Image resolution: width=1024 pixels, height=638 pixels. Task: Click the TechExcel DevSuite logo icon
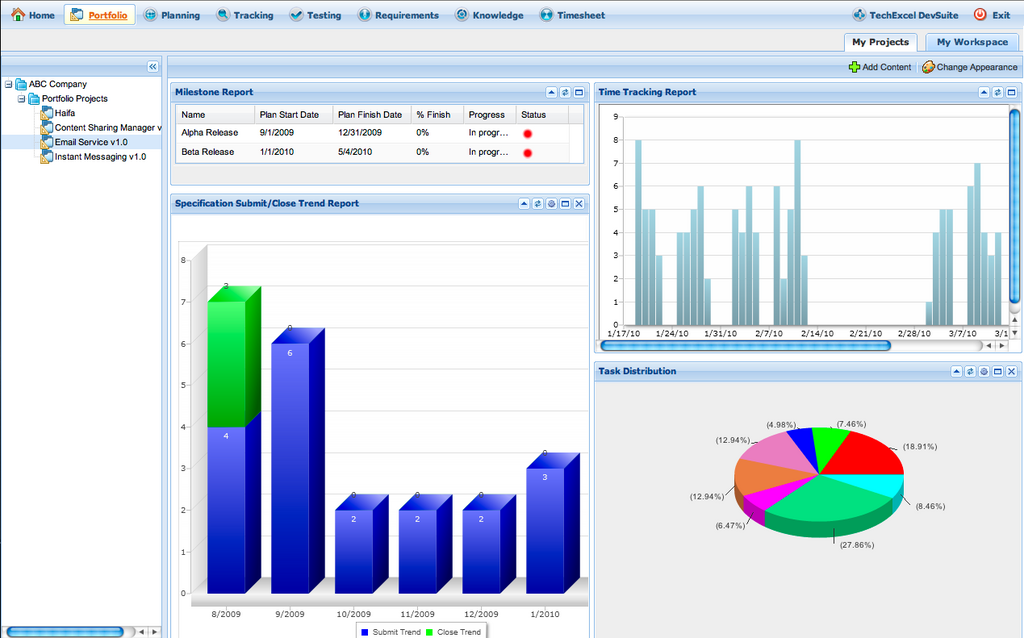tap(859, 14)
